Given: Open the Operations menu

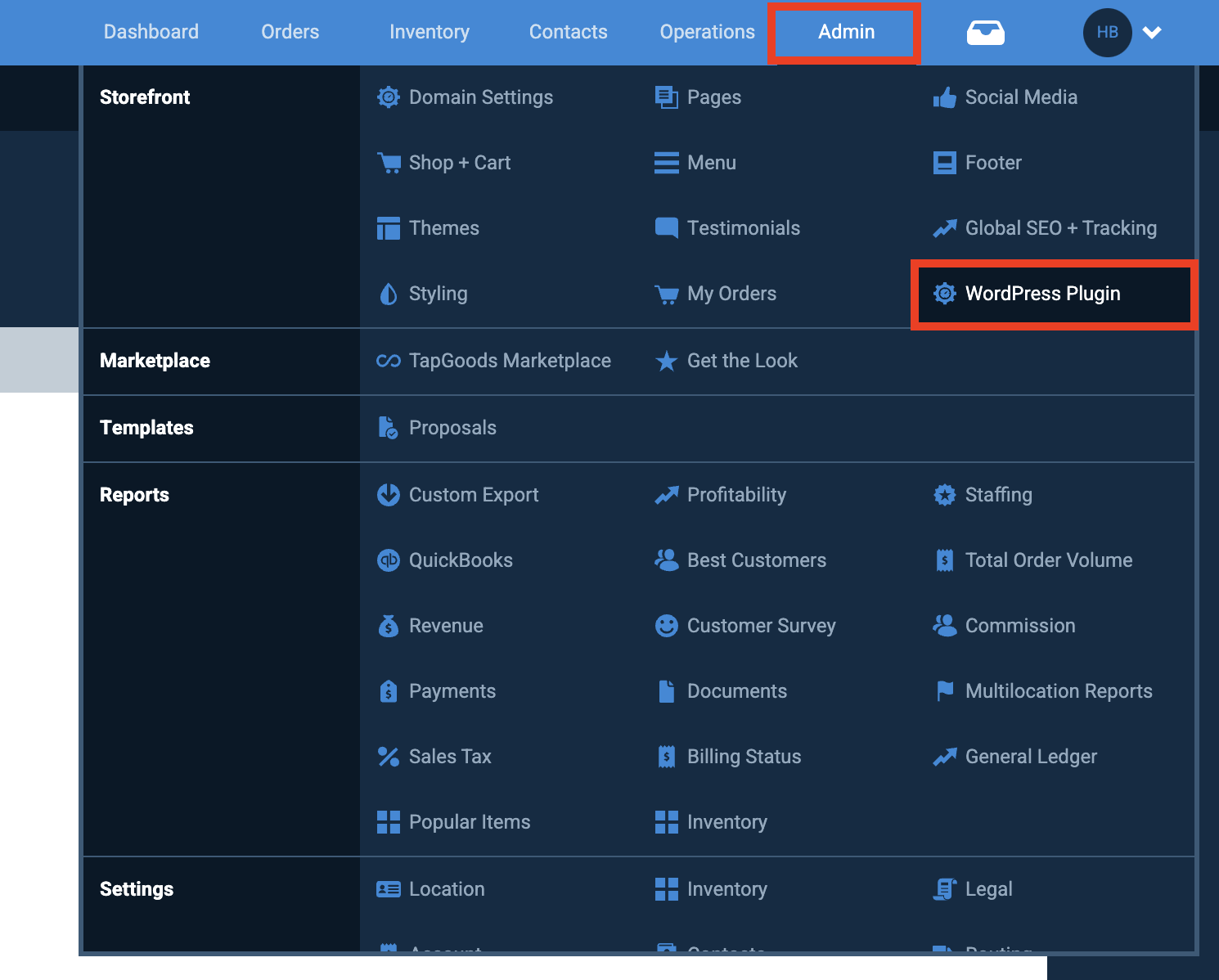Looking at the screenshot, I should coord(707,31).
